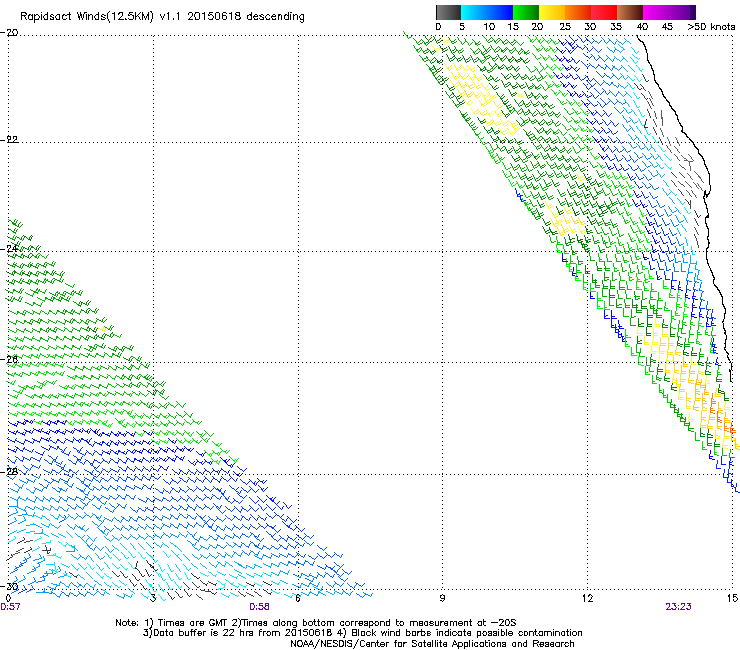Click the '20' label under the color bar
The width and height of the screenshot is (740, 650).
click(537, 27)
